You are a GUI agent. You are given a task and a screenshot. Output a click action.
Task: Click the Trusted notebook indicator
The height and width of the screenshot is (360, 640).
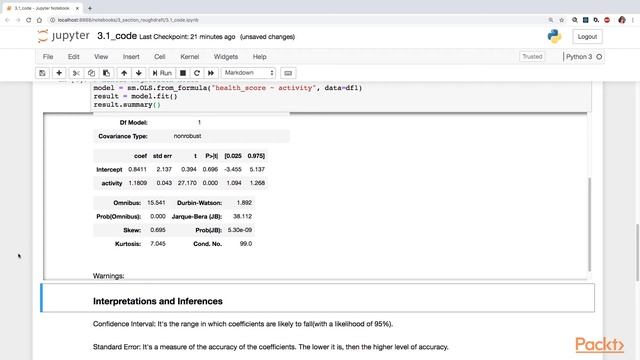pos(532,57)
